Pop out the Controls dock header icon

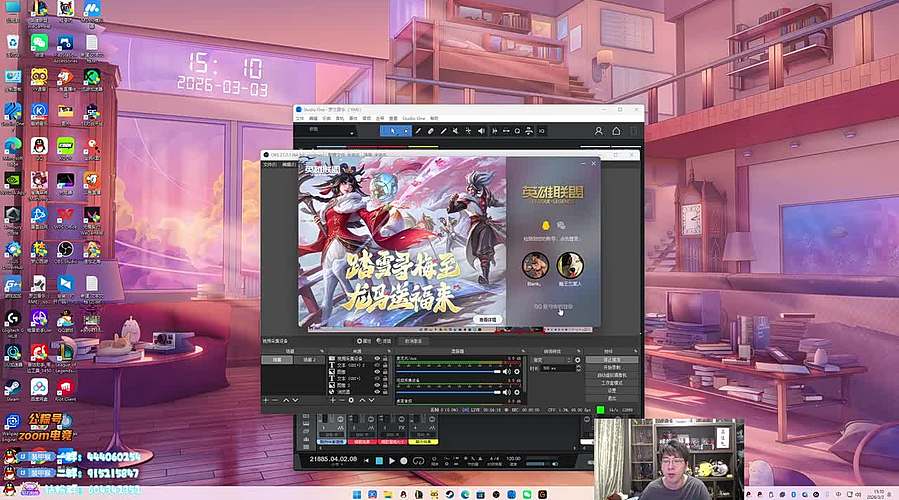click(635, 351)
